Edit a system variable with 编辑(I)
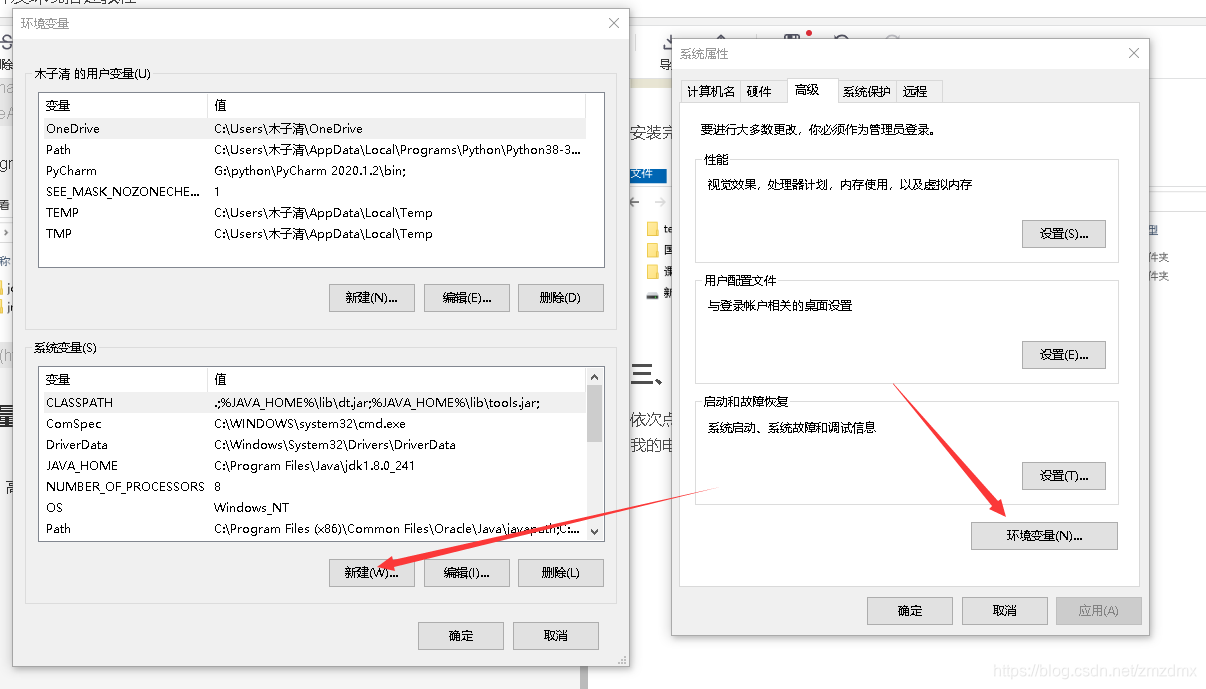The width and height of the screenshot is (1206, 689). point(466,572)
